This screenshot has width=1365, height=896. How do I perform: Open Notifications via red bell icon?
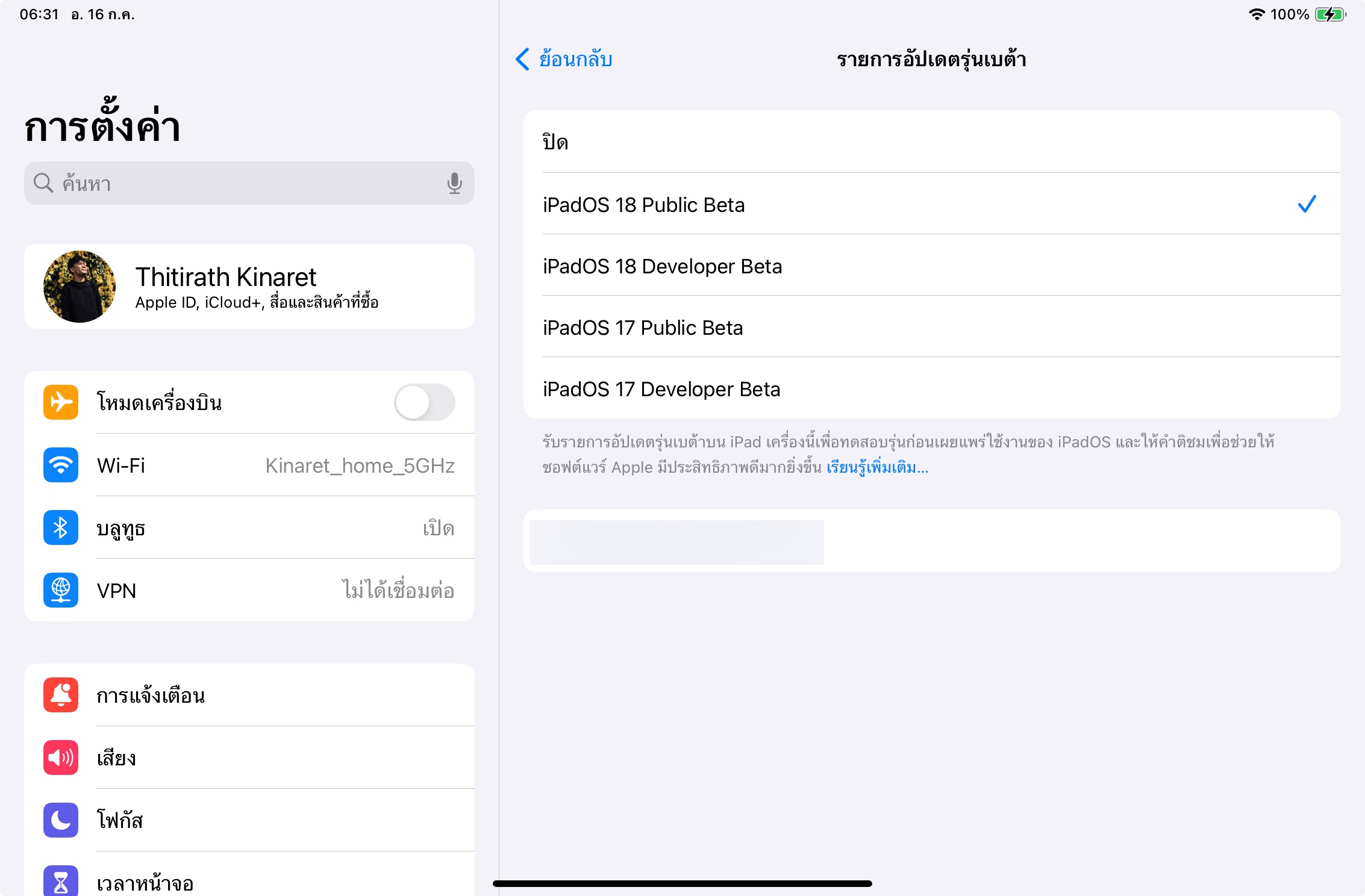tap(61, 695)
